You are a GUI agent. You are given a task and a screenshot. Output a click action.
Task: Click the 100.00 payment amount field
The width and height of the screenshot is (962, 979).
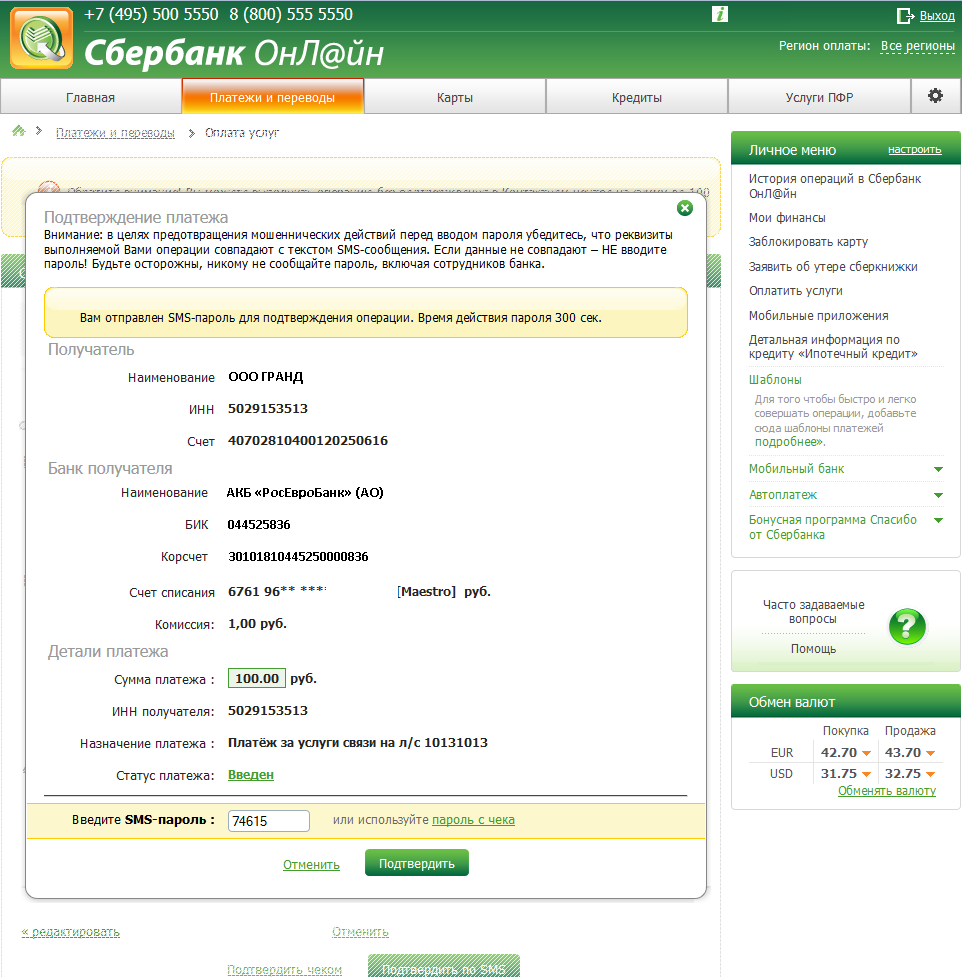tap(257, 678)
